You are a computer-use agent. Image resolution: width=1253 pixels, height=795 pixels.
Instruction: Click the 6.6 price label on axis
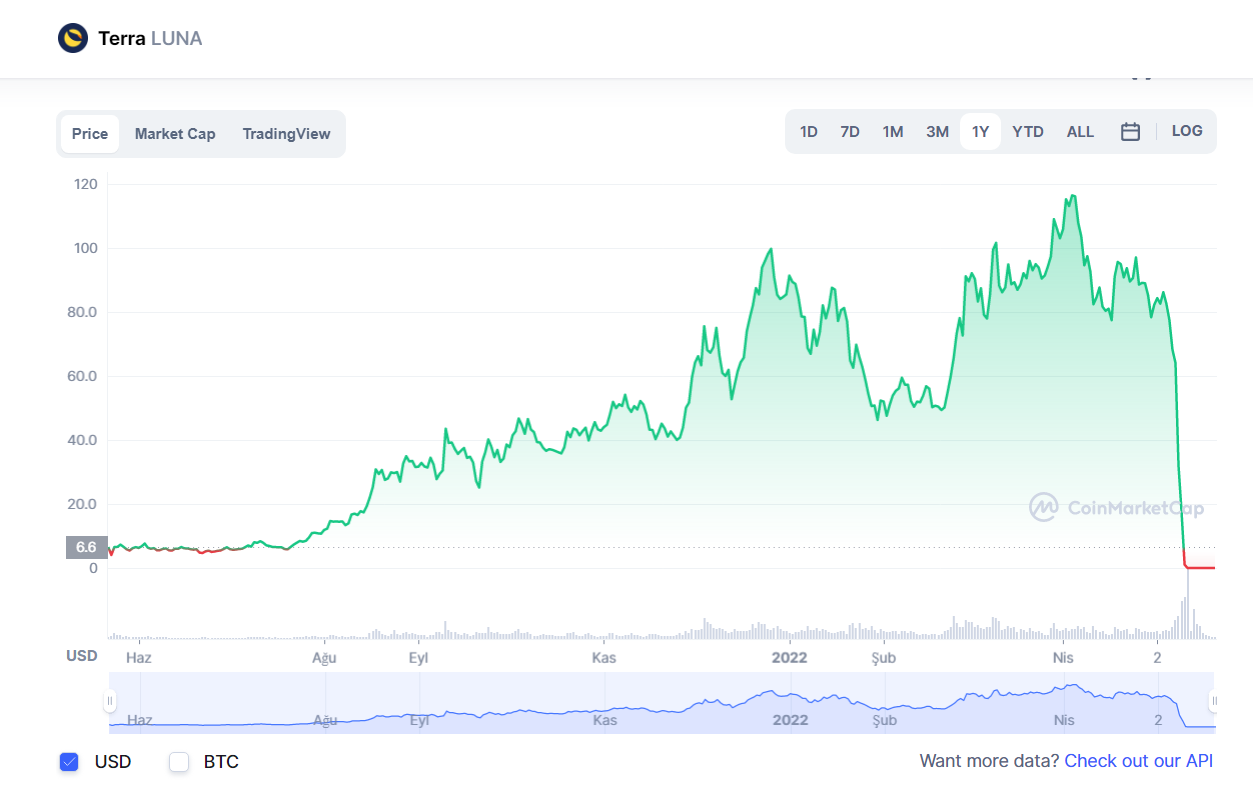click(x=86, y=547)
